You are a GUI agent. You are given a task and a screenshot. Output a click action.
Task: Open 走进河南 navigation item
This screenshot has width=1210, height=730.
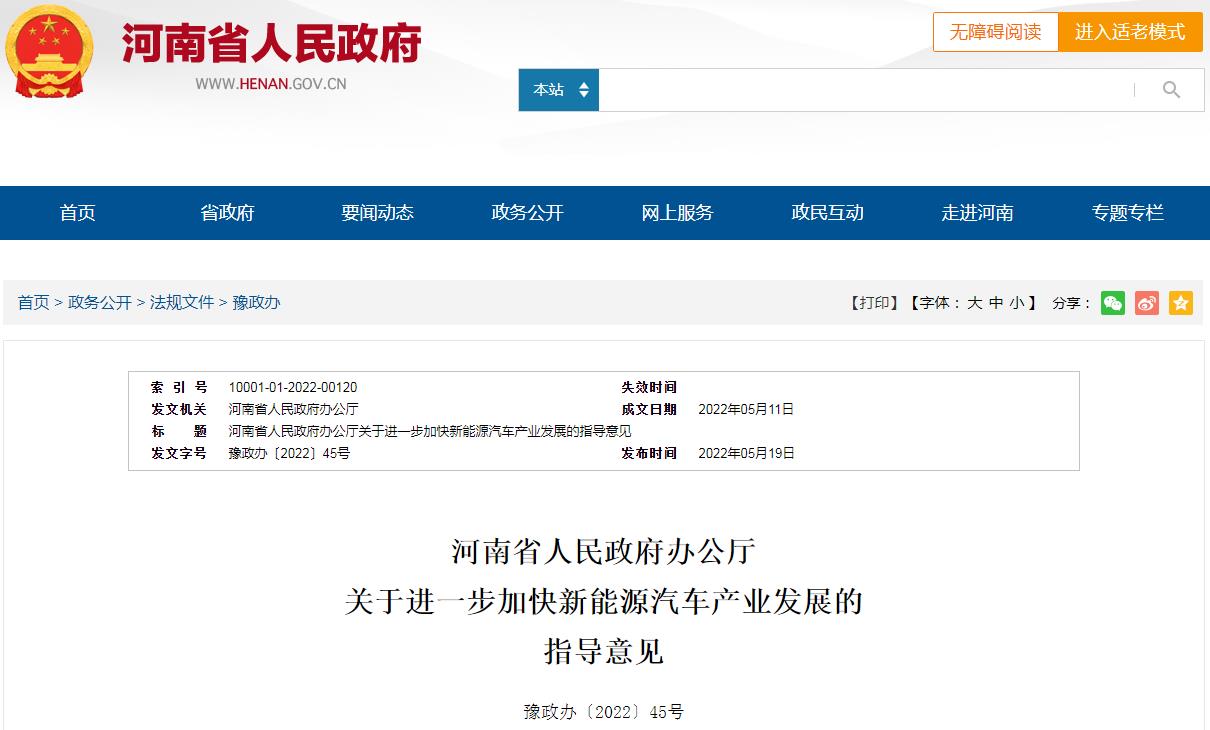coord(977,213)
